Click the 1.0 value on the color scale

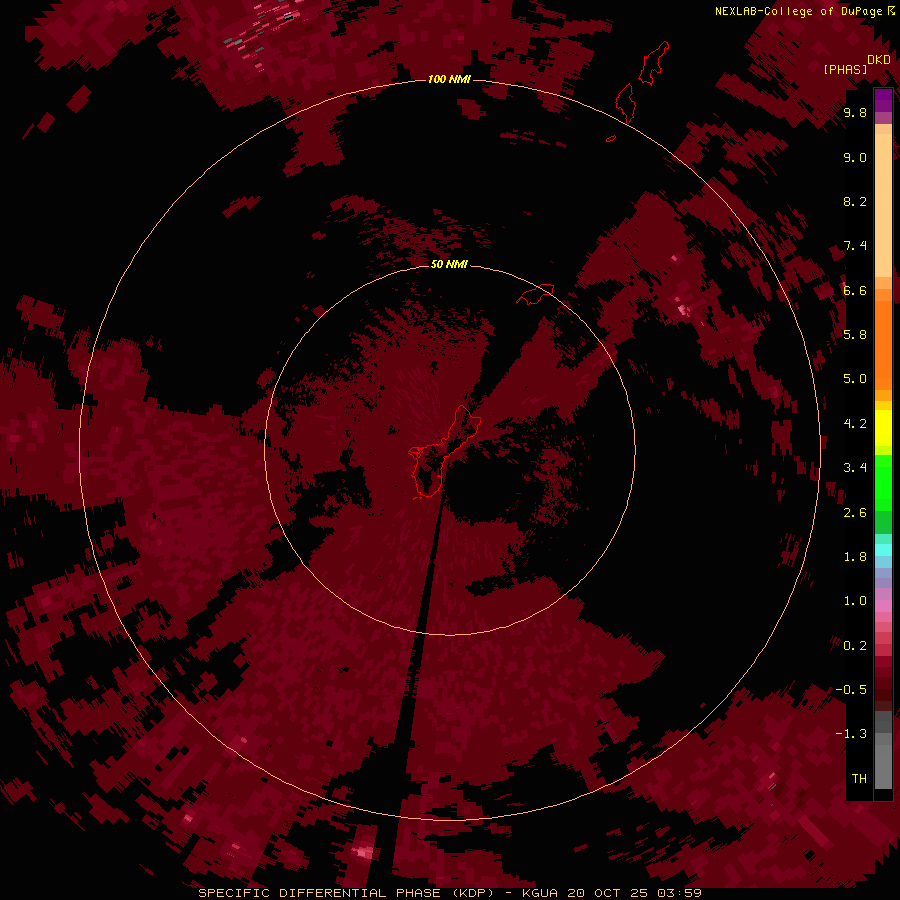tap(855, 601)
